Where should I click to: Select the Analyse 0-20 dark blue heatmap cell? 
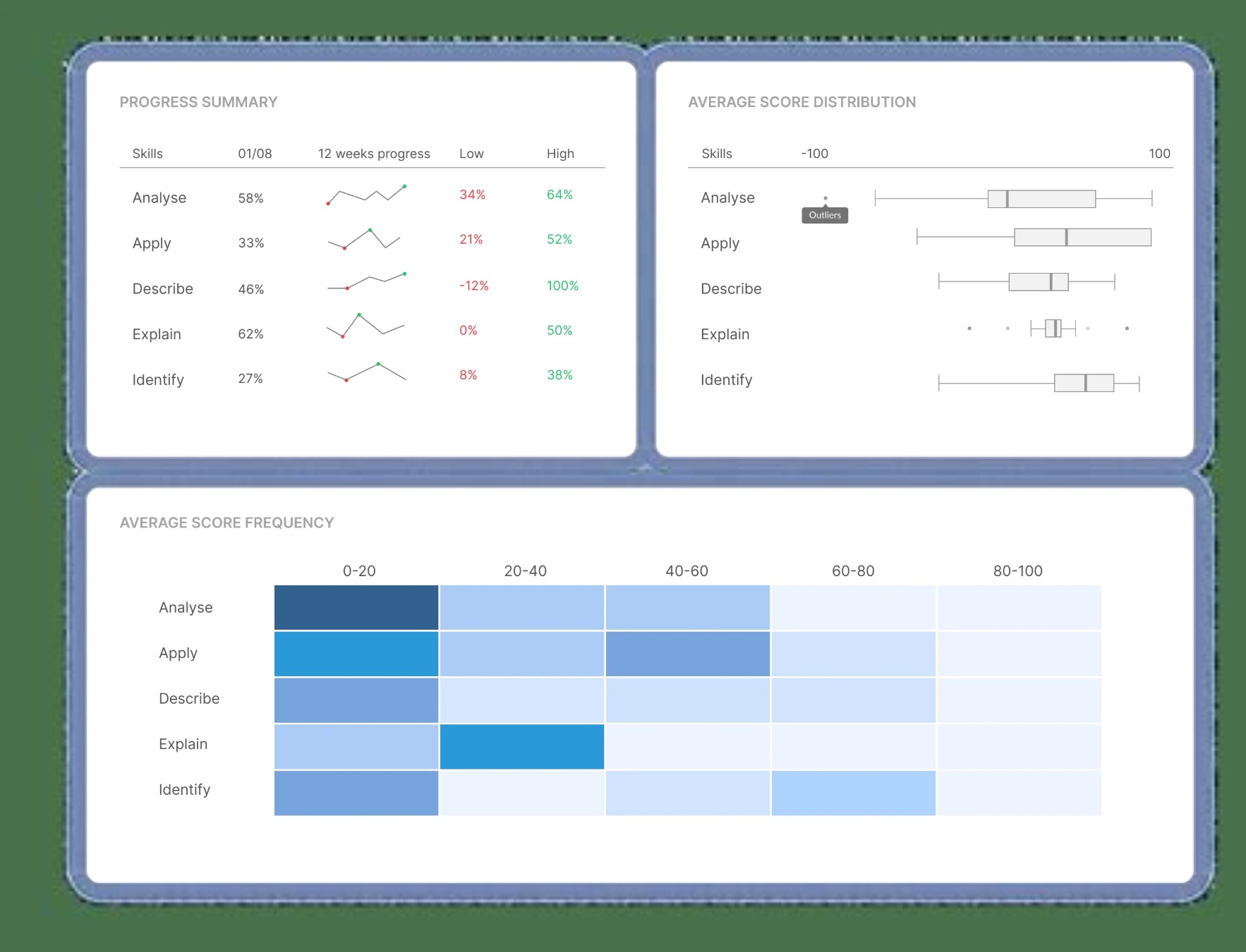(356, 607)
